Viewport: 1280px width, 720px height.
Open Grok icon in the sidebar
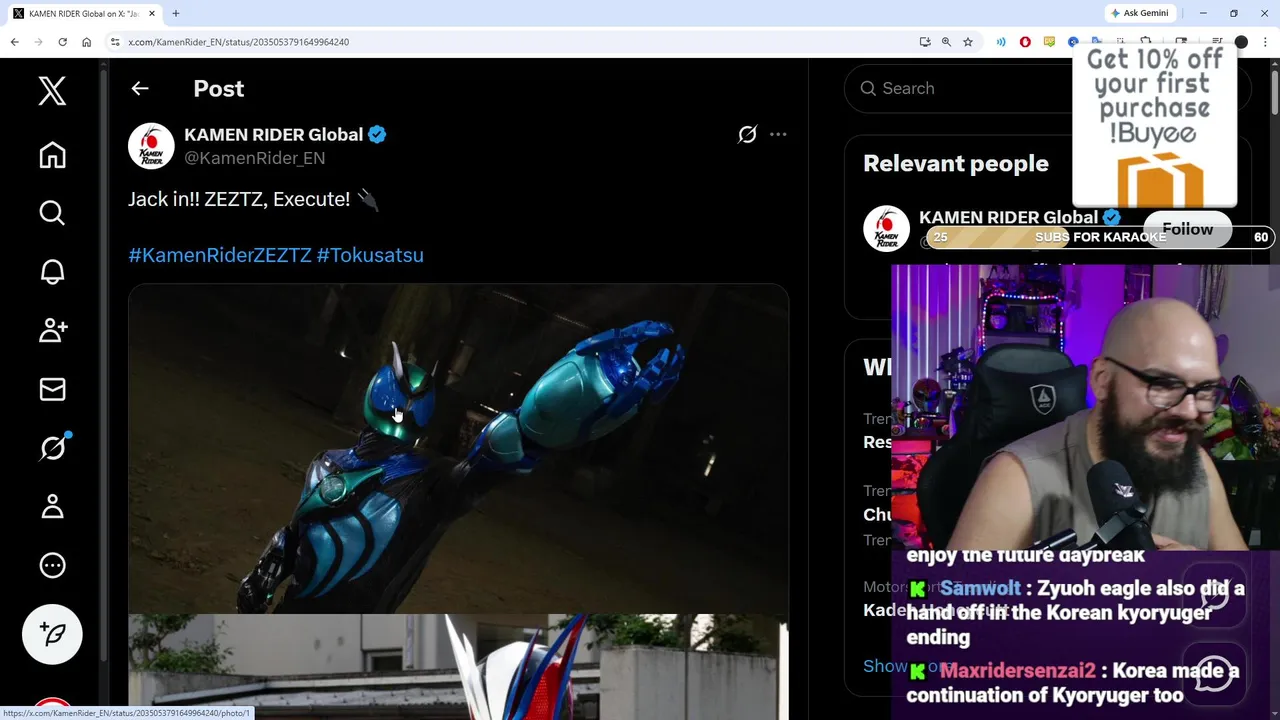tap(52, 448)
